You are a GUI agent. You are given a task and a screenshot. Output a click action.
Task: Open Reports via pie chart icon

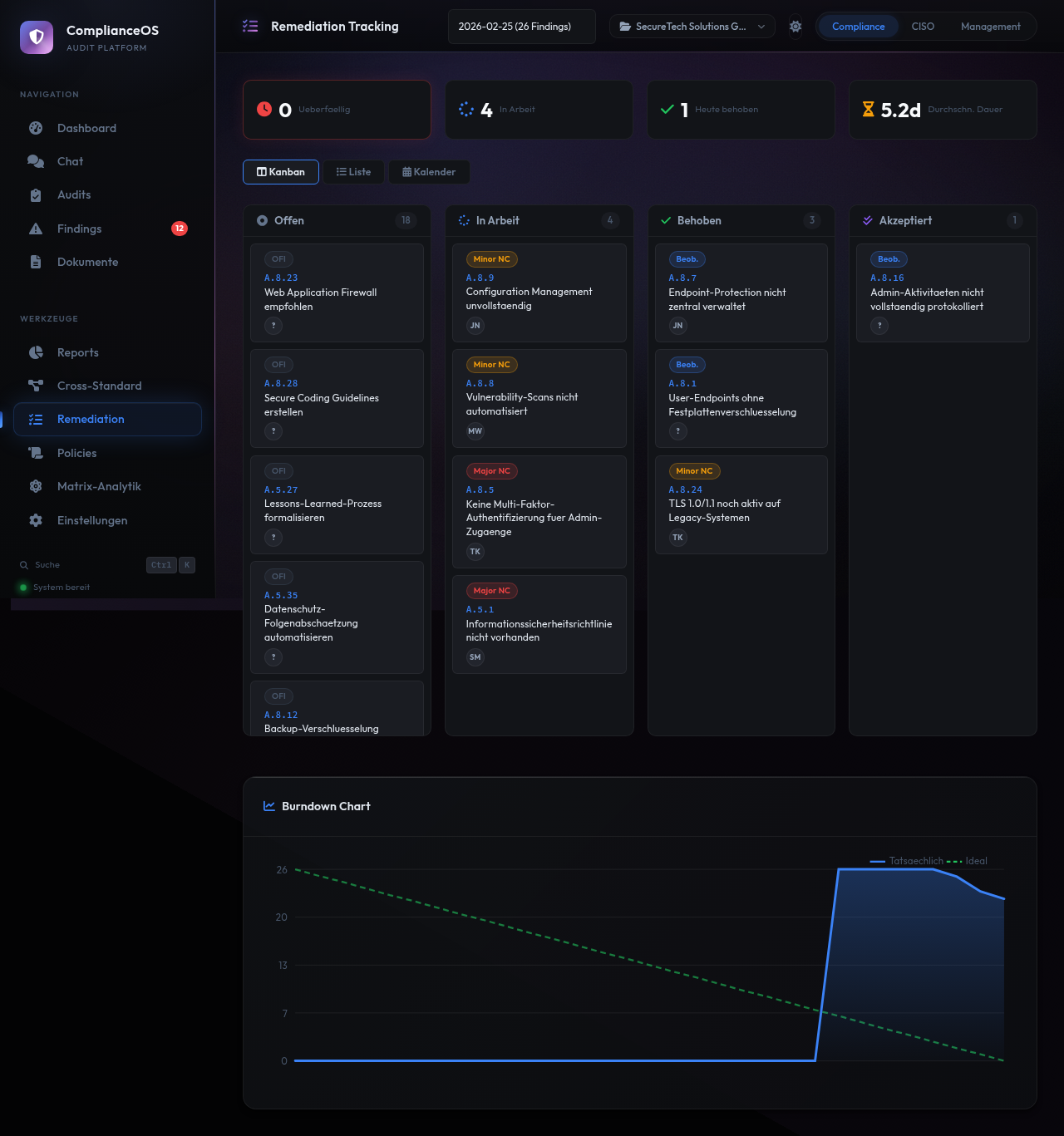coord(36,352)
